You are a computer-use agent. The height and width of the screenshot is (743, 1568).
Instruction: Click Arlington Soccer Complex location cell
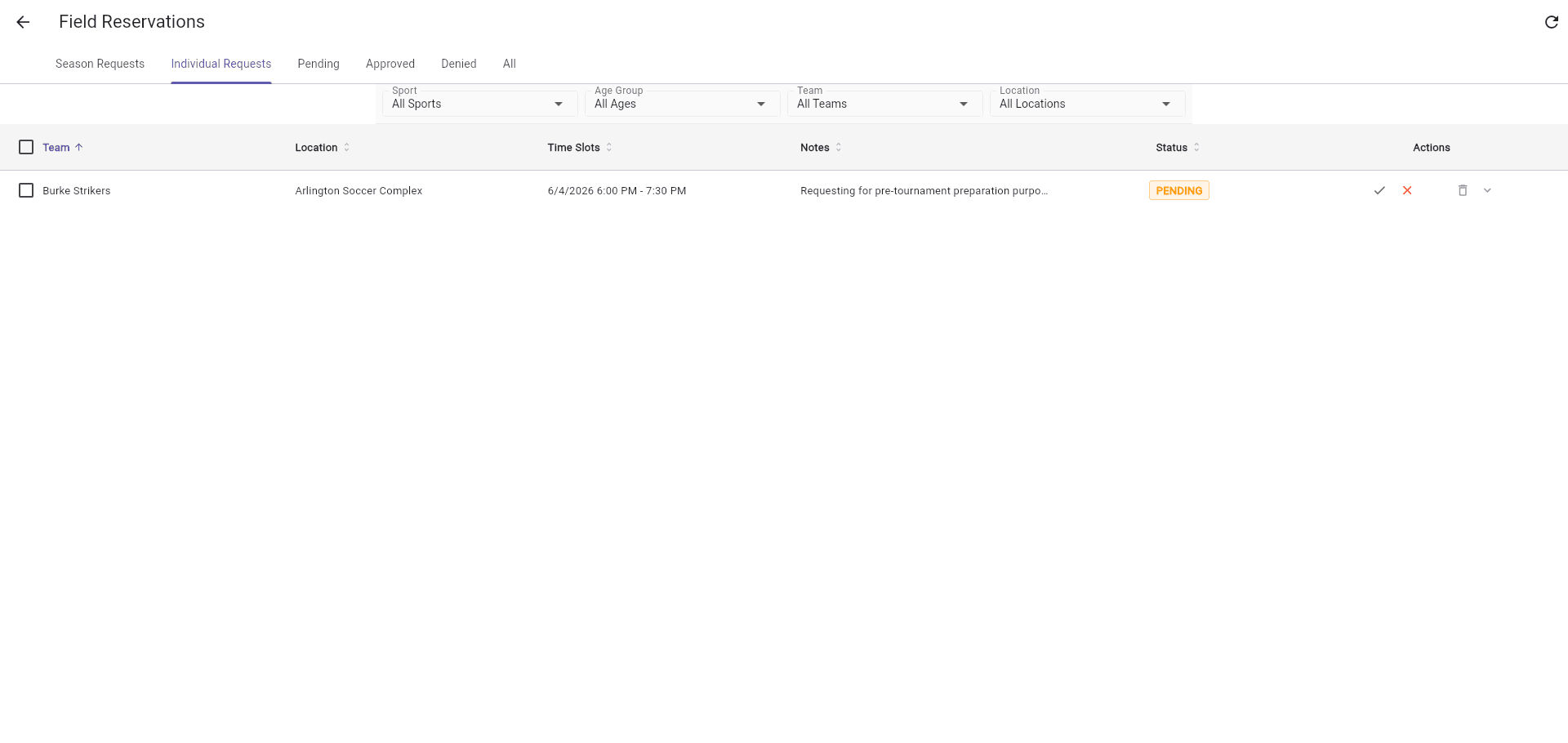[359, 191]
